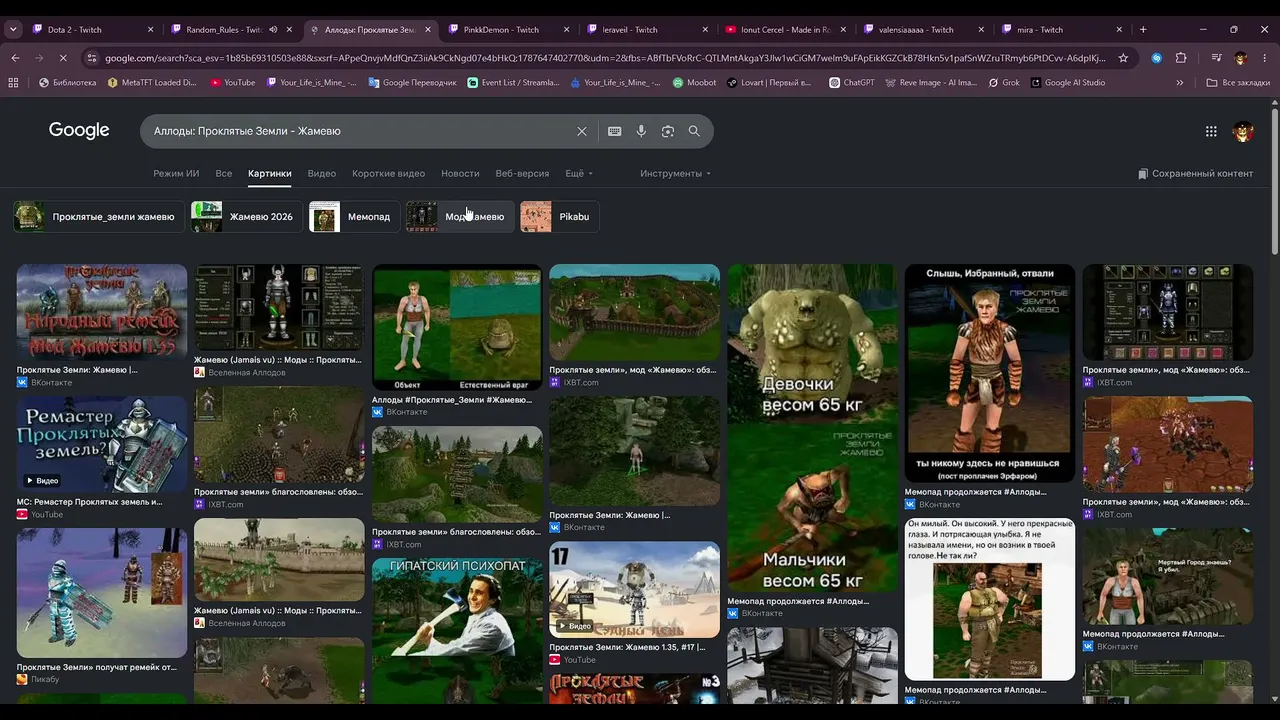Screen dimensions: 1280x720
Task: Close the Random_Rules - Twitch tab
Action: tap(290, 29)
